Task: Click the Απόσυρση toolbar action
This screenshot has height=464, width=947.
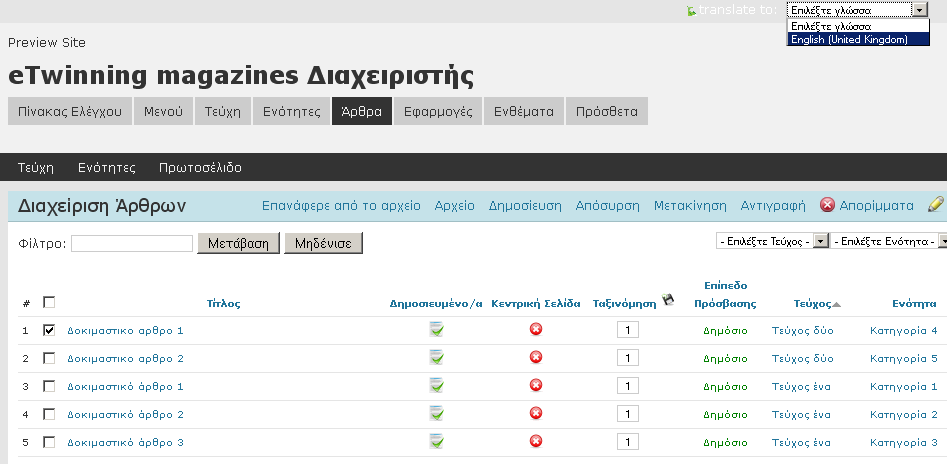Action: click(x=608, y=205)
